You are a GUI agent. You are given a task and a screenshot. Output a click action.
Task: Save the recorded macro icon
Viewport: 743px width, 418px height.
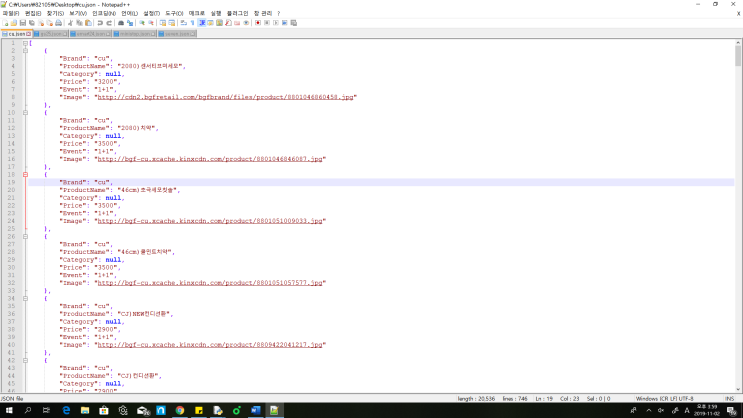(x=293, y=23)
